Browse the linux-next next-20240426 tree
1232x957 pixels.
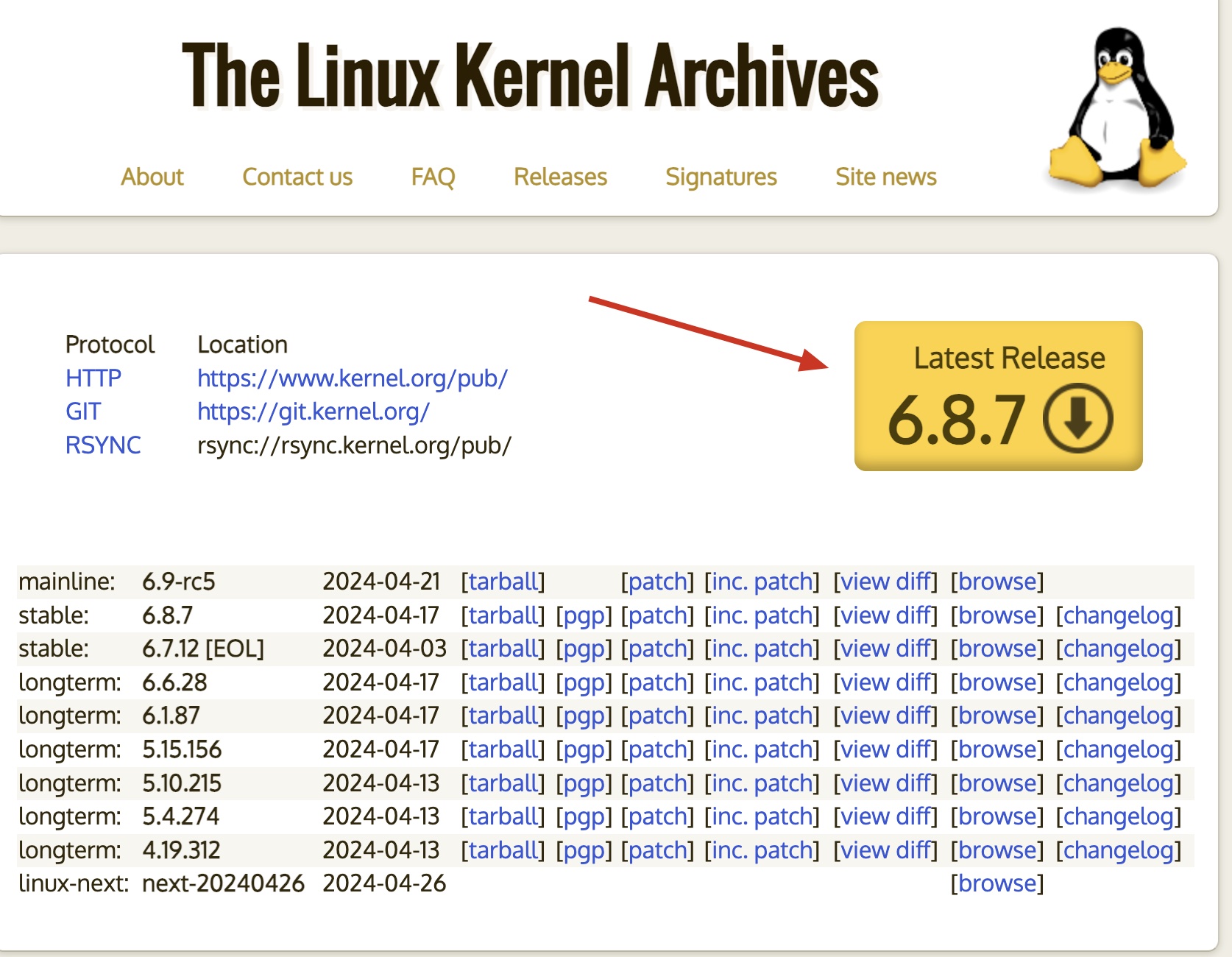(x=997, y=883)
